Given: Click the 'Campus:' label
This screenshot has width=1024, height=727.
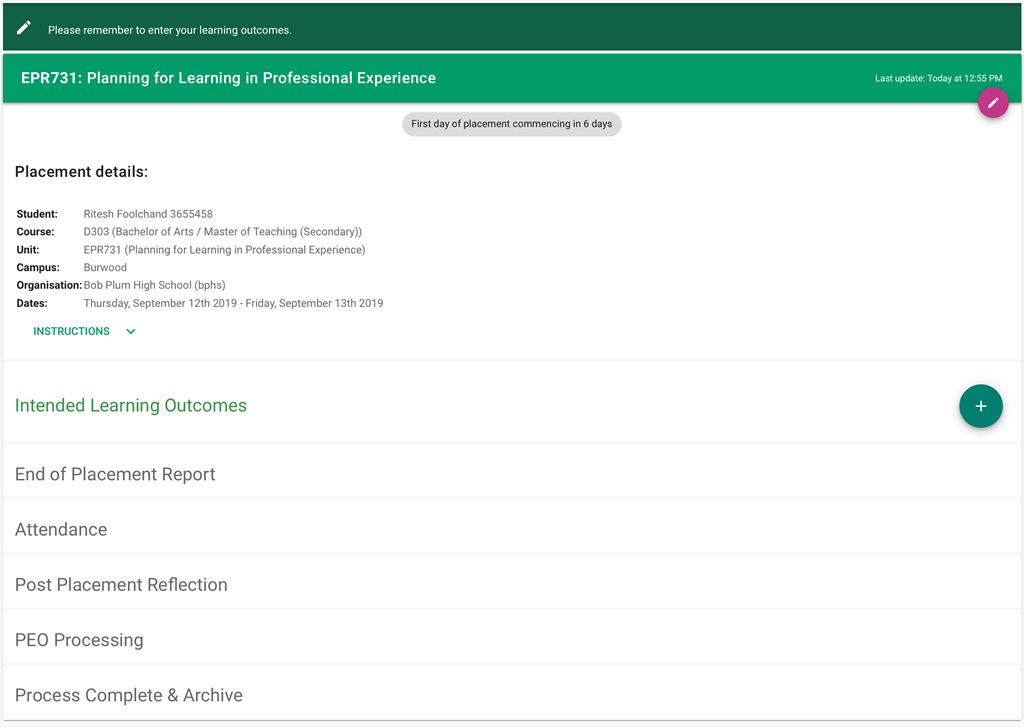Looking at the screenshot, I should click(38, 267).
